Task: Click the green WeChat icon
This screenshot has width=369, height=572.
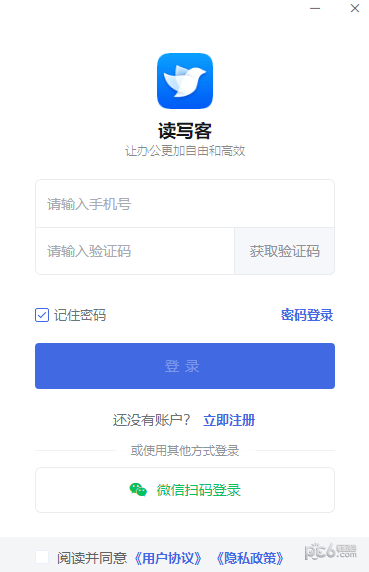Action: click(138, 490)
